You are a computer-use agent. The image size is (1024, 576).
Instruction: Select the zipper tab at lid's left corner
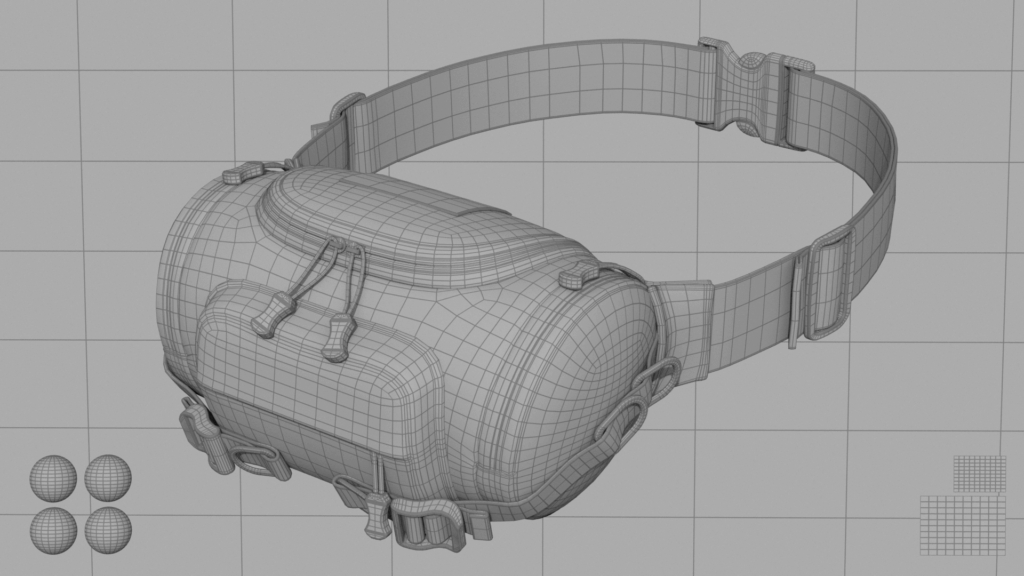pos(238,175)
